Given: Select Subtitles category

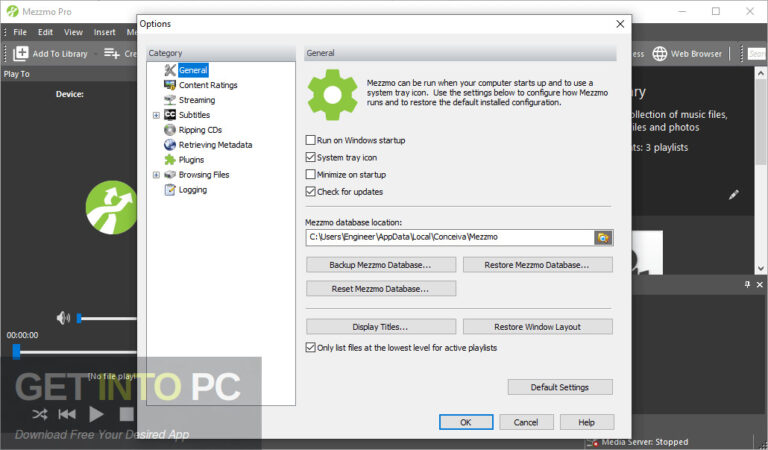Looking at the screenshot, I should [194, 115].
